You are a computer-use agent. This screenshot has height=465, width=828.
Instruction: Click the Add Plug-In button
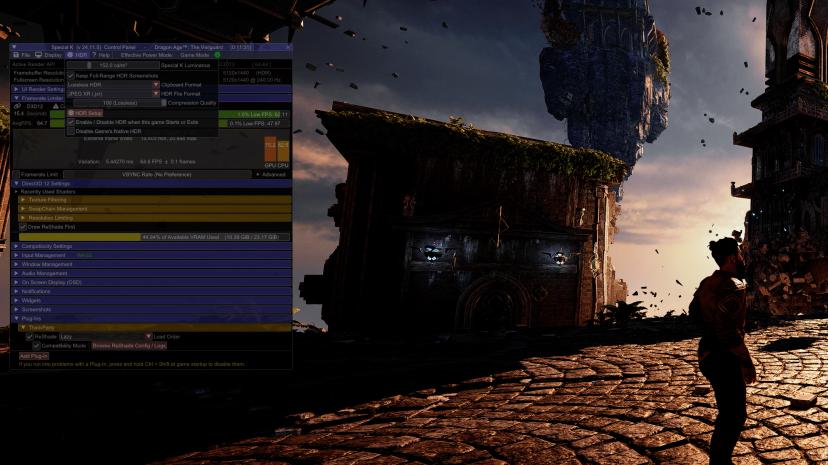pyautogui.click(x=33, y=355)
